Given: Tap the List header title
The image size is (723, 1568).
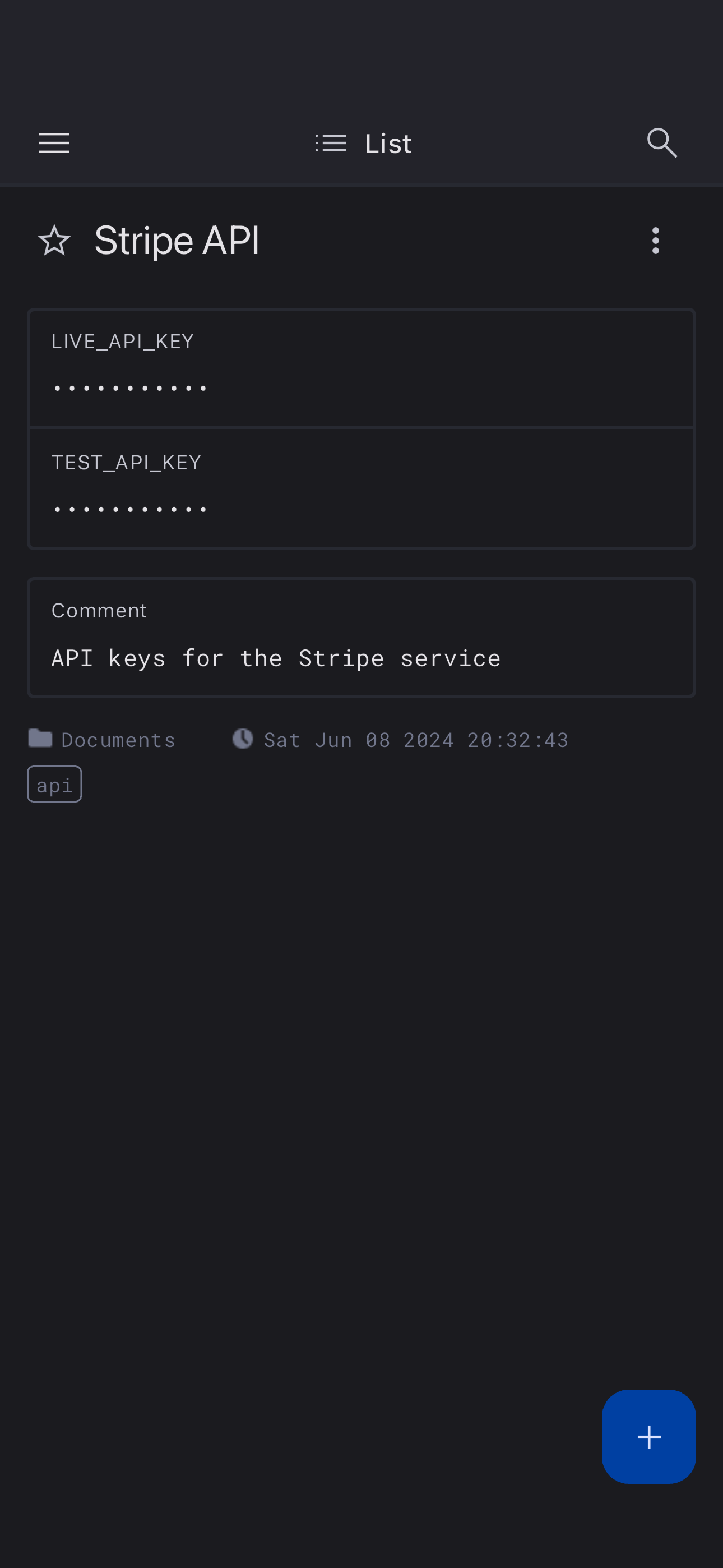Looking at the screenshot, I should 388,144.
